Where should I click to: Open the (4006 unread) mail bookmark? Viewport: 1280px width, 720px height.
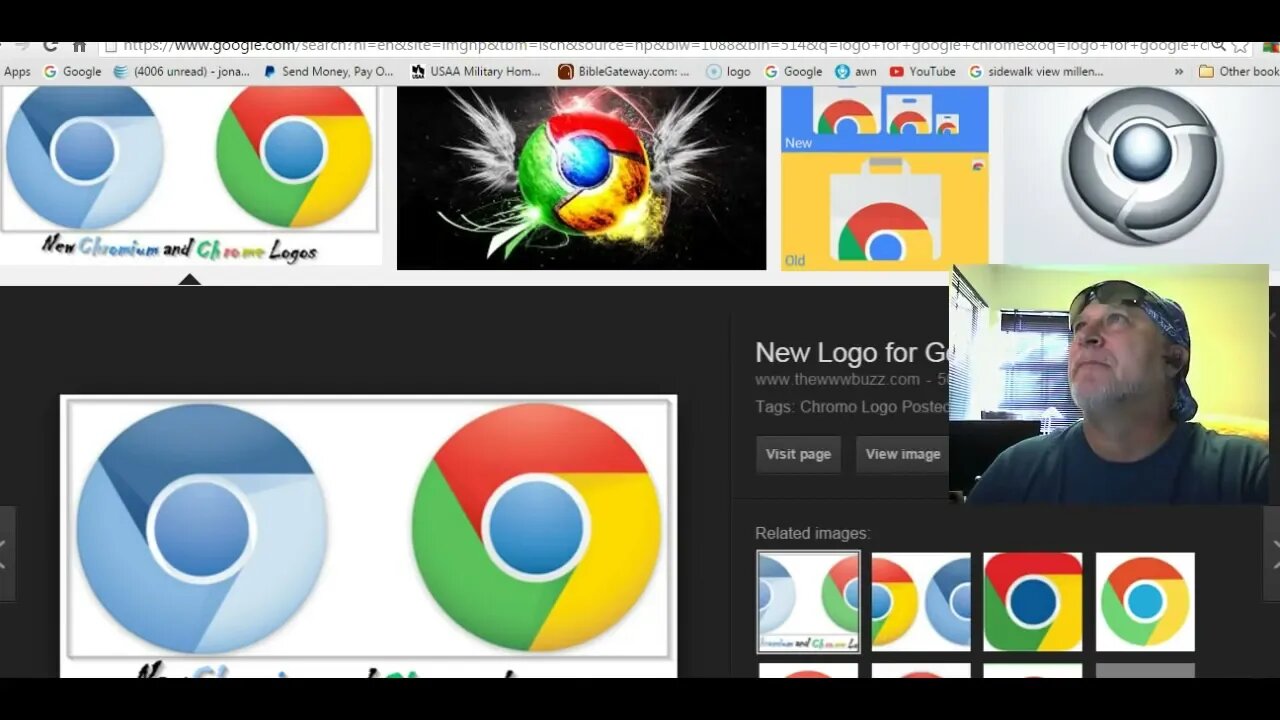[x=182, y=72]
